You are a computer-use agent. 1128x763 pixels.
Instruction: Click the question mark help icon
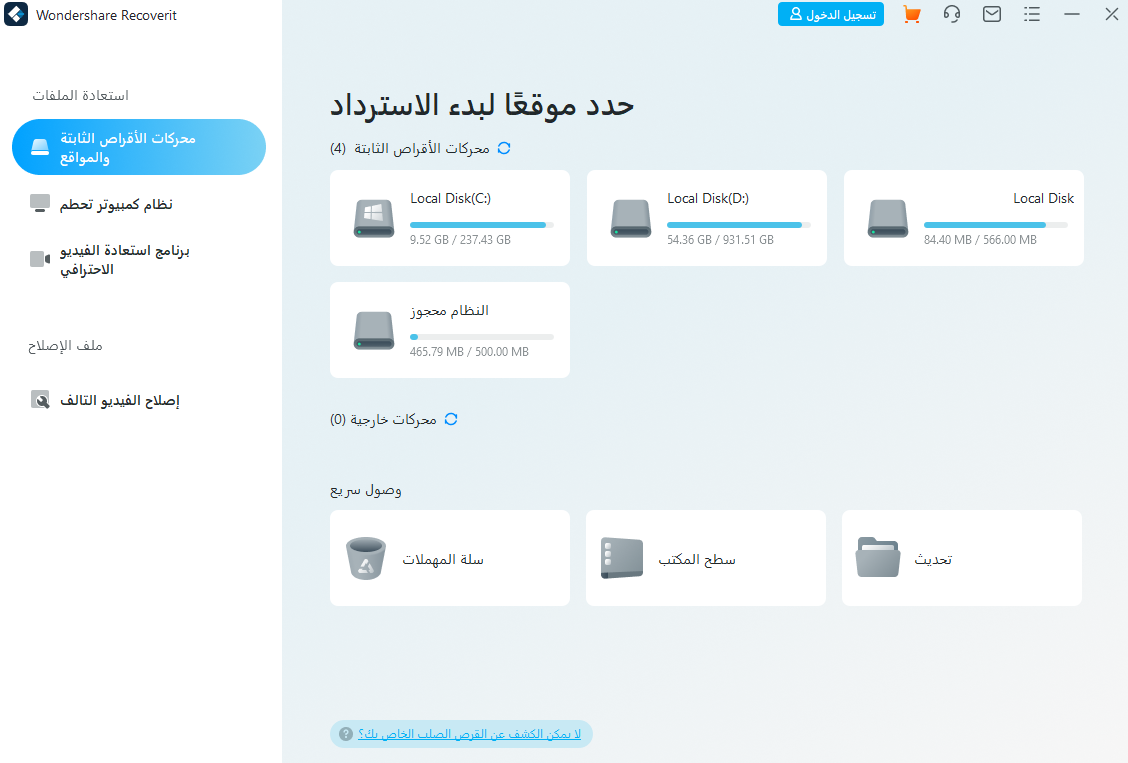346,734
